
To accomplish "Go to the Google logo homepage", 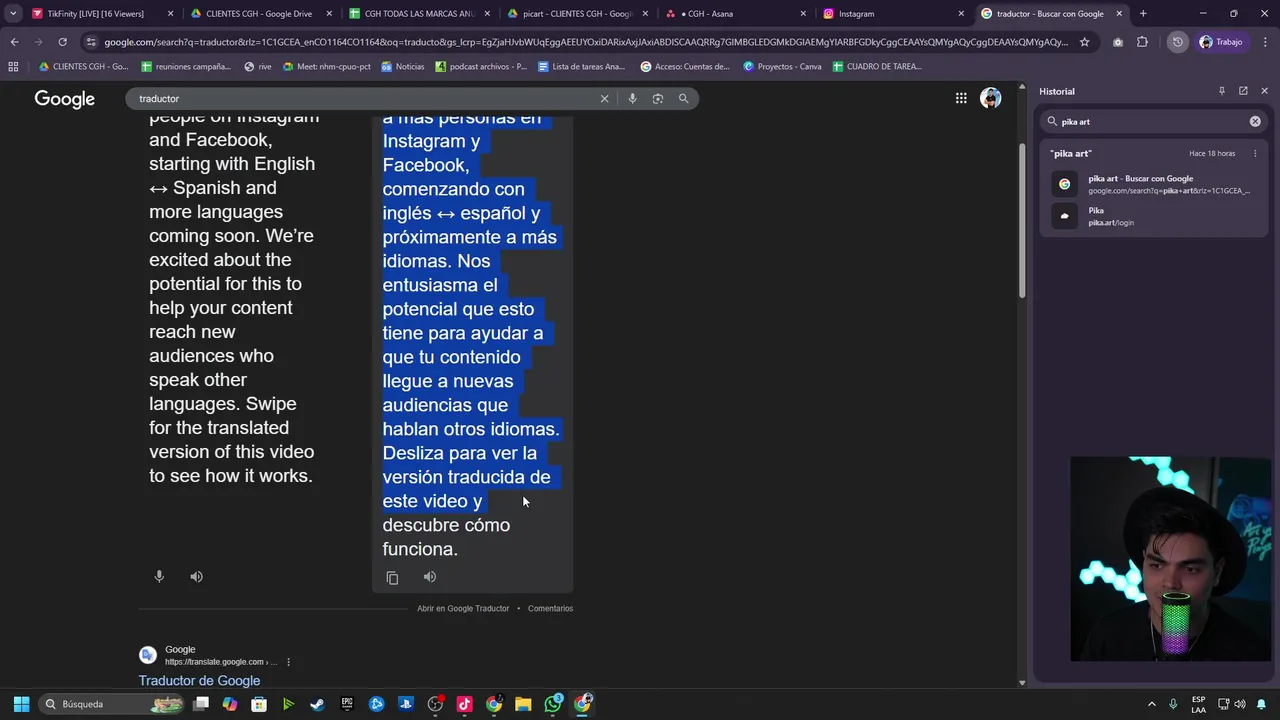I will [x=65, y=99].
